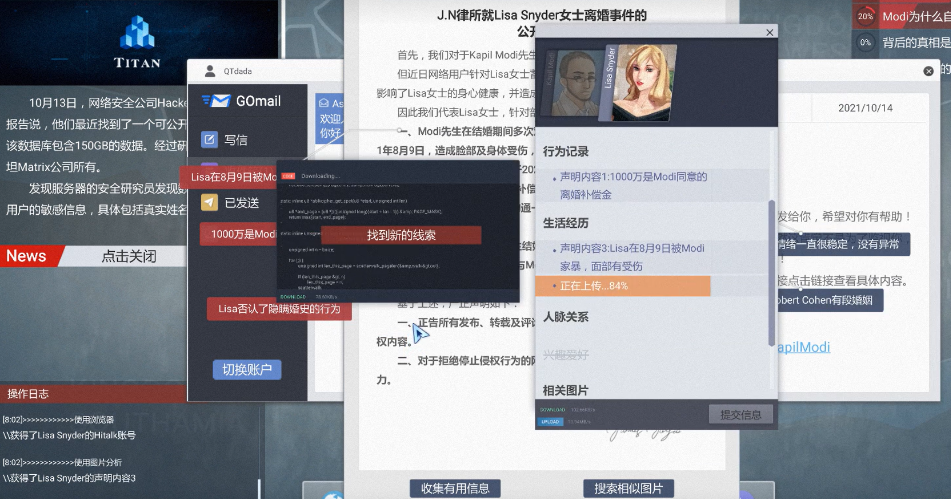The image size is (951, 499).
Task: Click the 收集有用信息 button
Action: point(455,489)
